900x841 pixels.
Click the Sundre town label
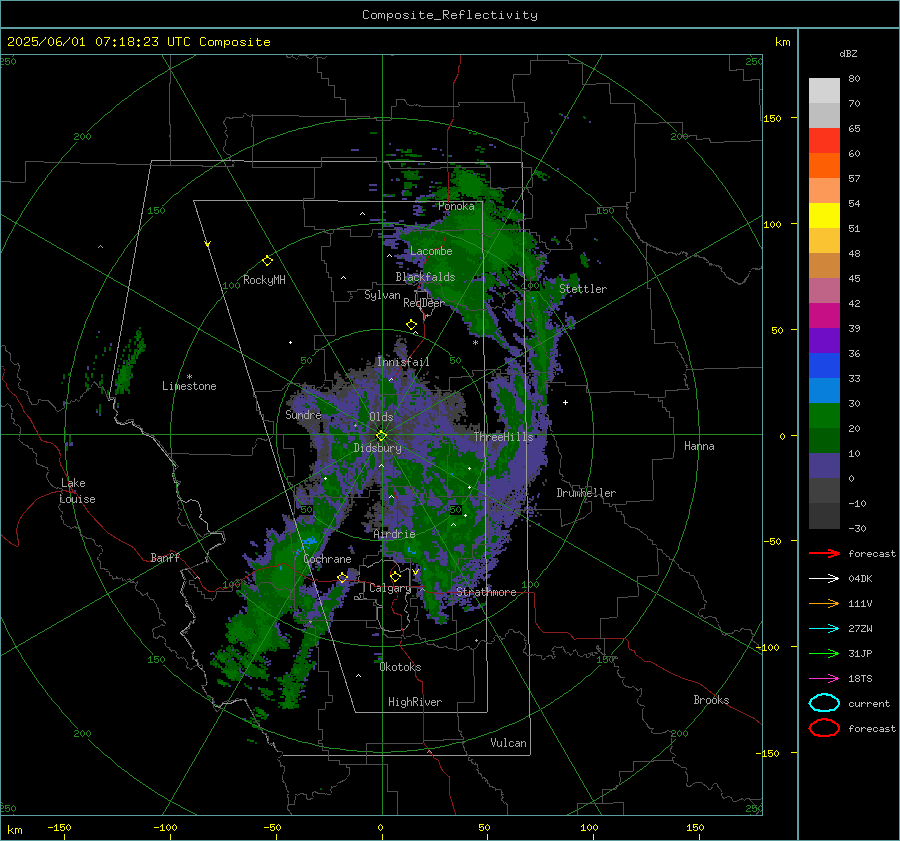pyautogui.click(x=303, y=414)
